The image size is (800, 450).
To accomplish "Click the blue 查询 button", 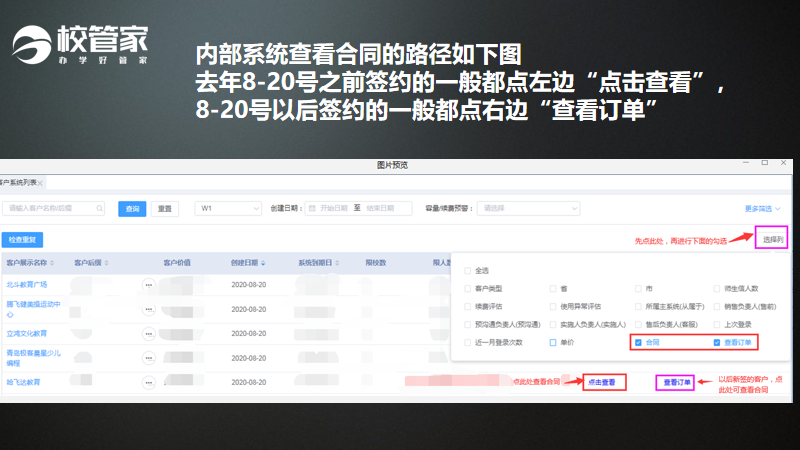I will click(132, 209).
